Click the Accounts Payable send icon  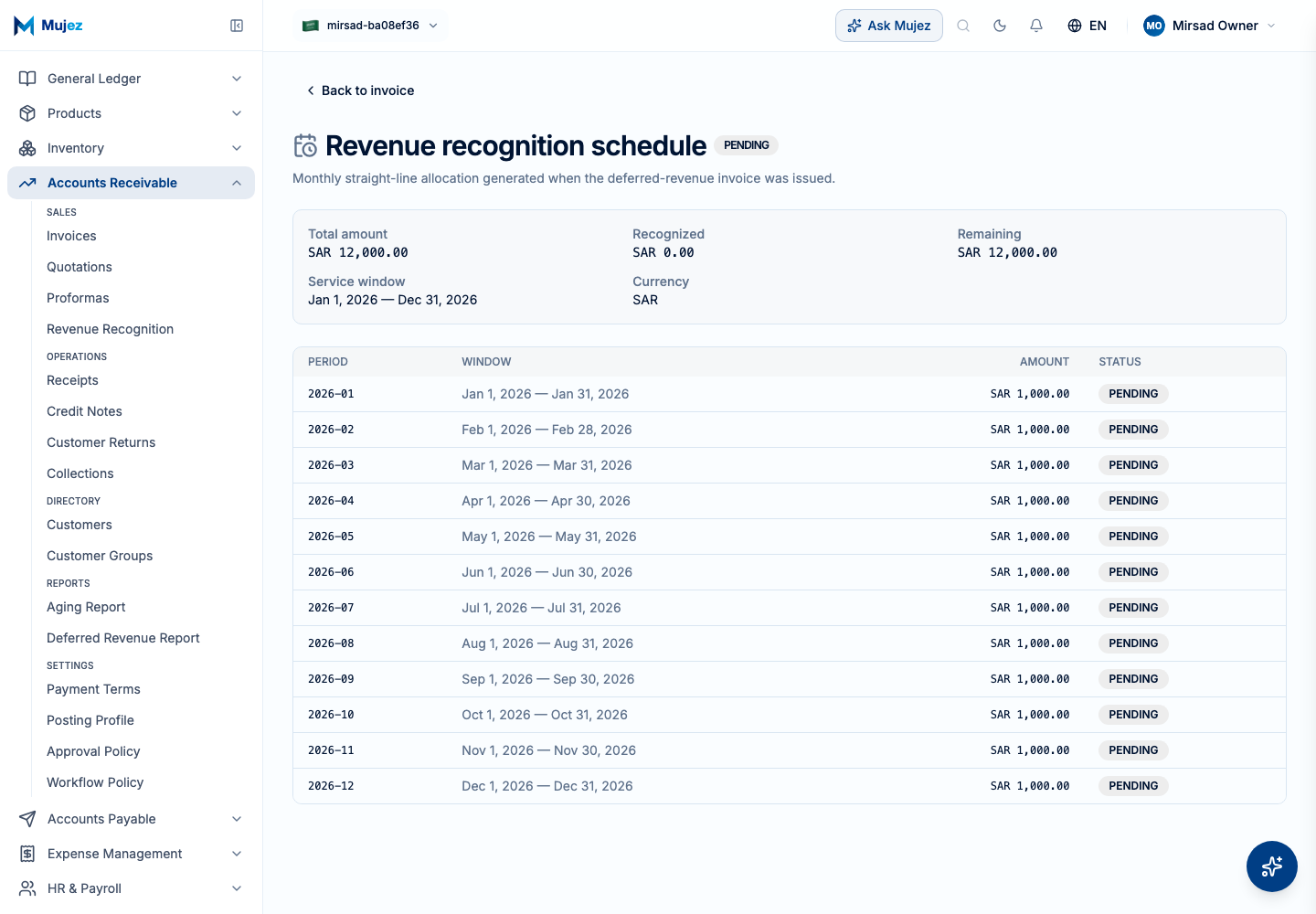[x=27, y=819]
